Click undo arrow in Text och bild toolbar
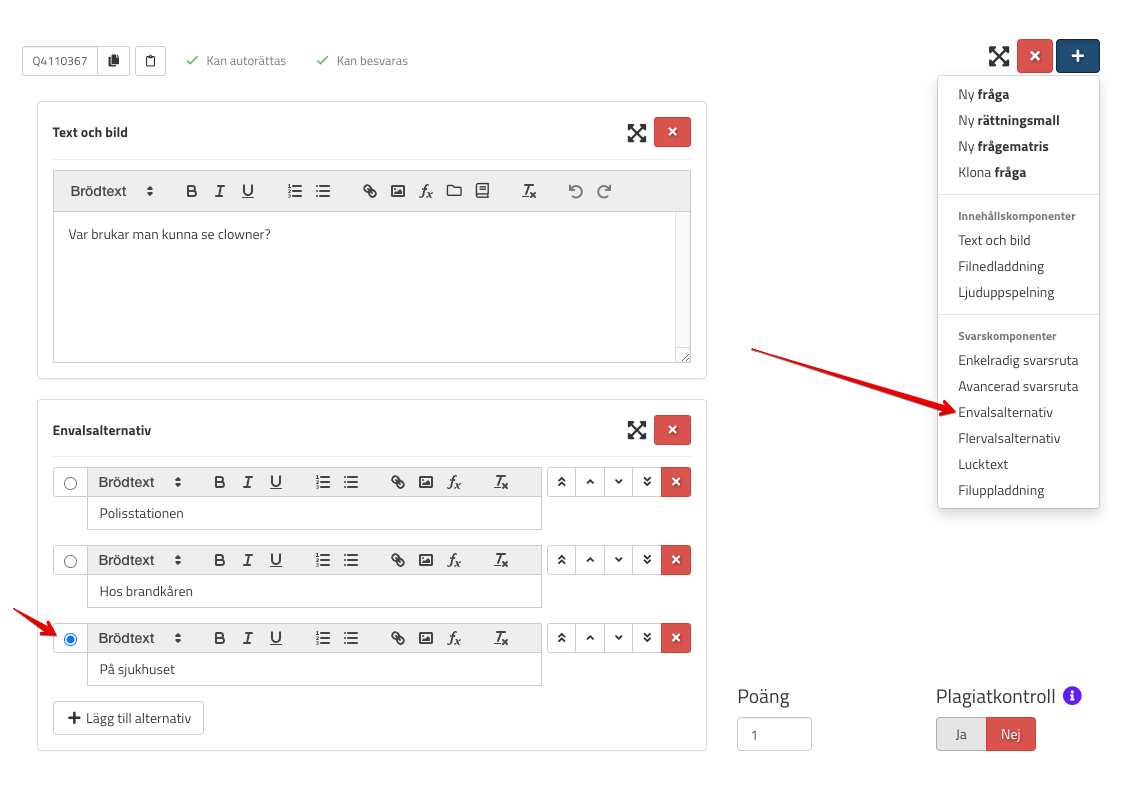This screenshot has width=1125, height=789. click(575, 191)
